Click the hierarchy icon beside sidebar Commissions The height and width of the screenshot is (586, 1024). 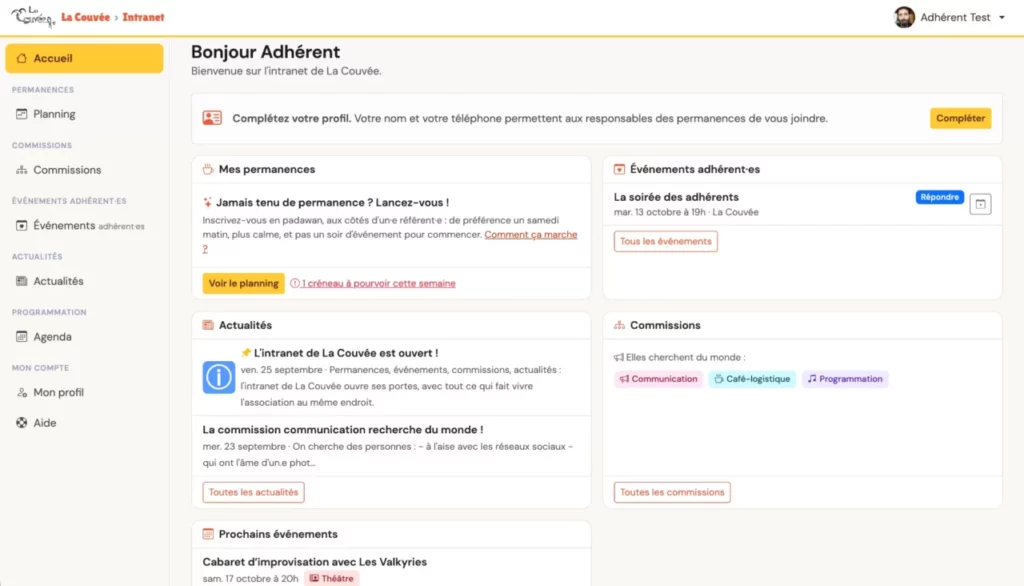pyautogui.click(x=22, y=170)
